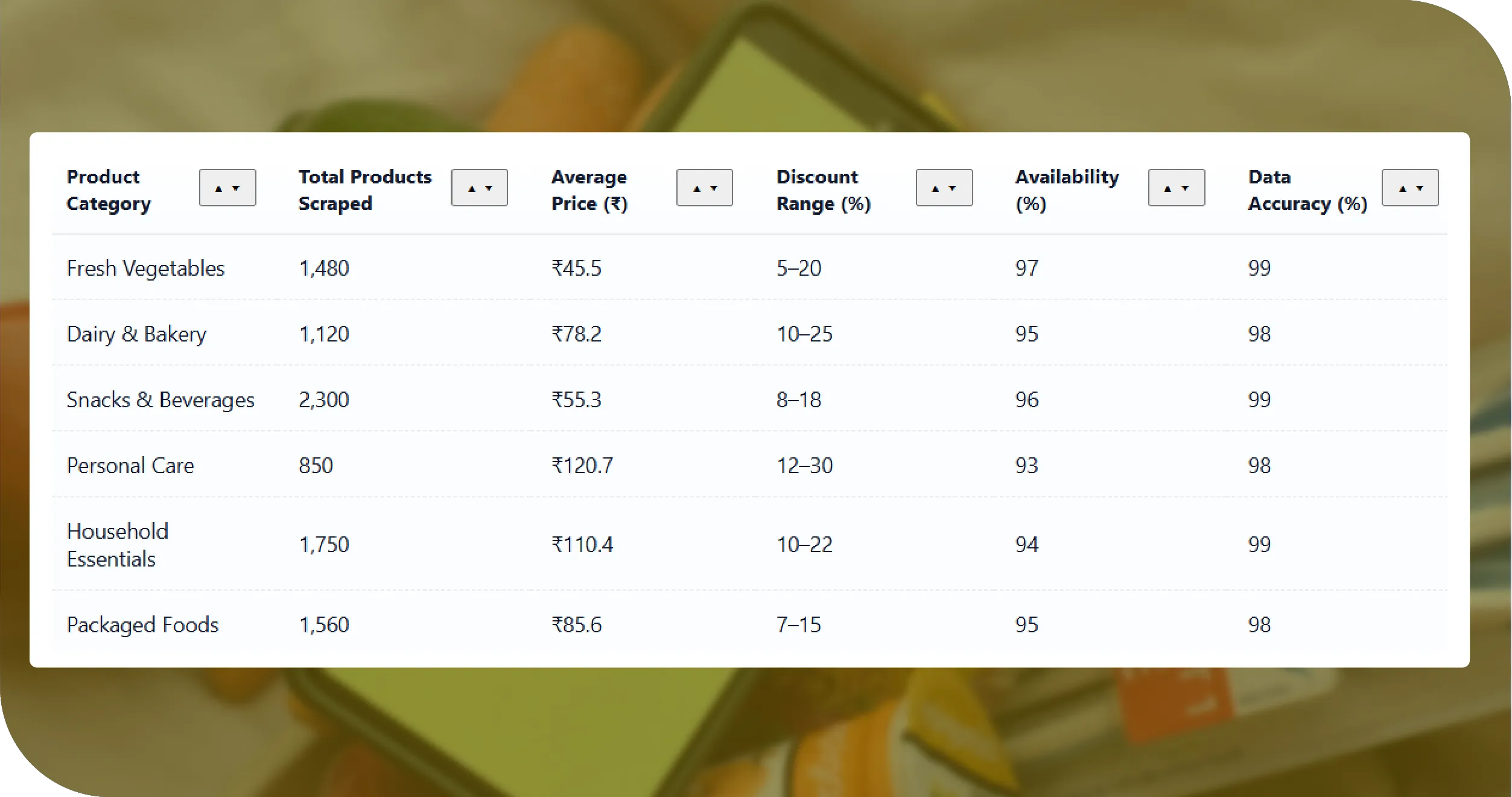Click the Household Essentials availability value 94

click(1026, 544)
